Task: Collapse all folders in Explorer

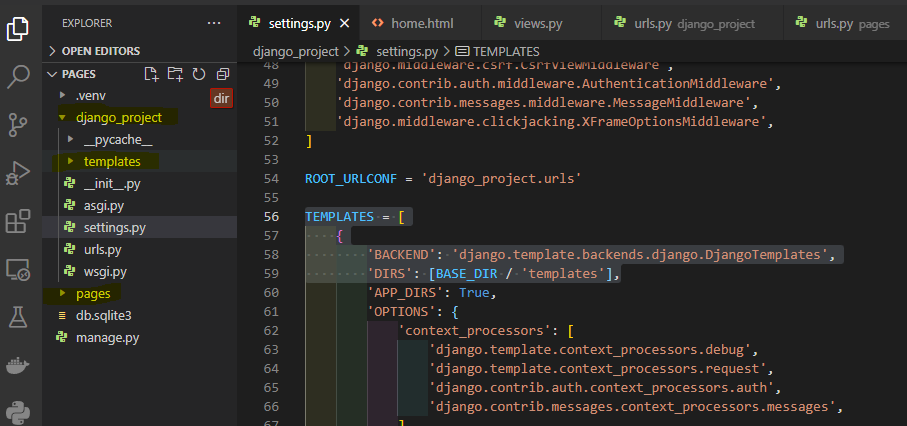Action: point(223,74)
